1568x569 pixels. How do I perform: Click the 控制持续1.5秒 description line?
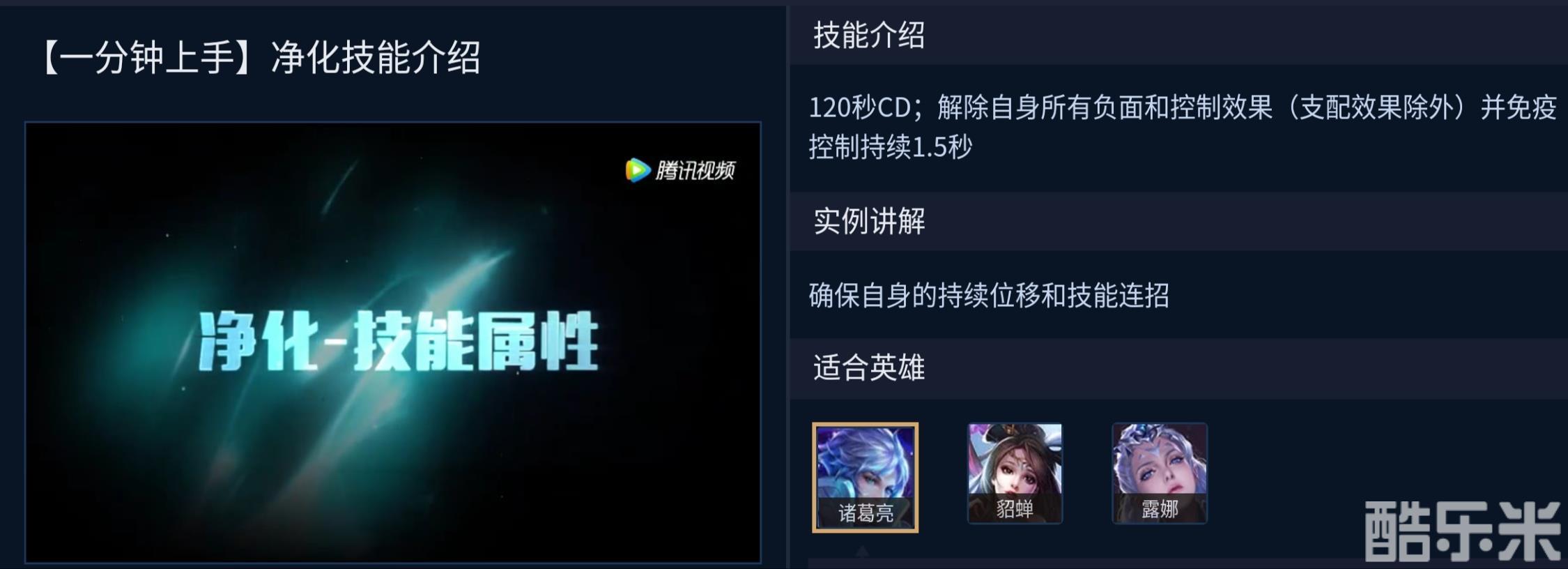[890, 146]
